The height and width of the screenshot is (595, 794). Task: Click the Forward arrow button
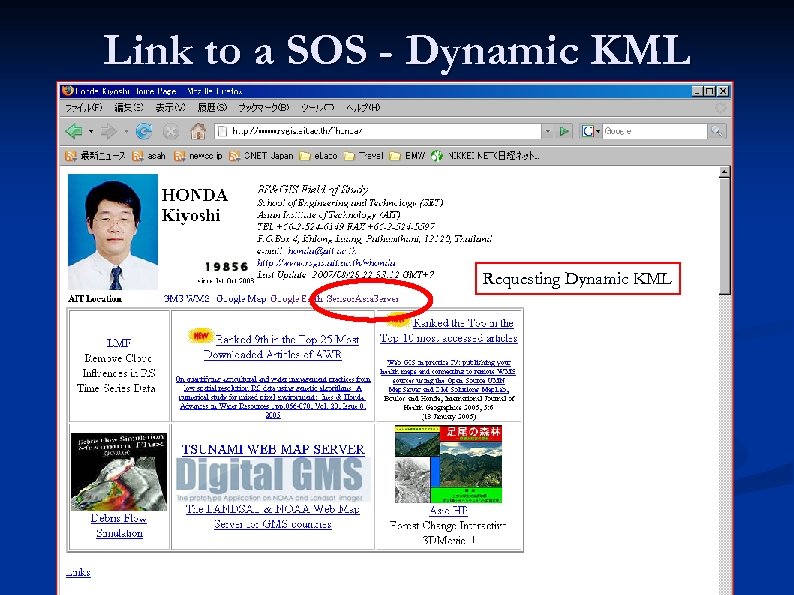(108, 132)
